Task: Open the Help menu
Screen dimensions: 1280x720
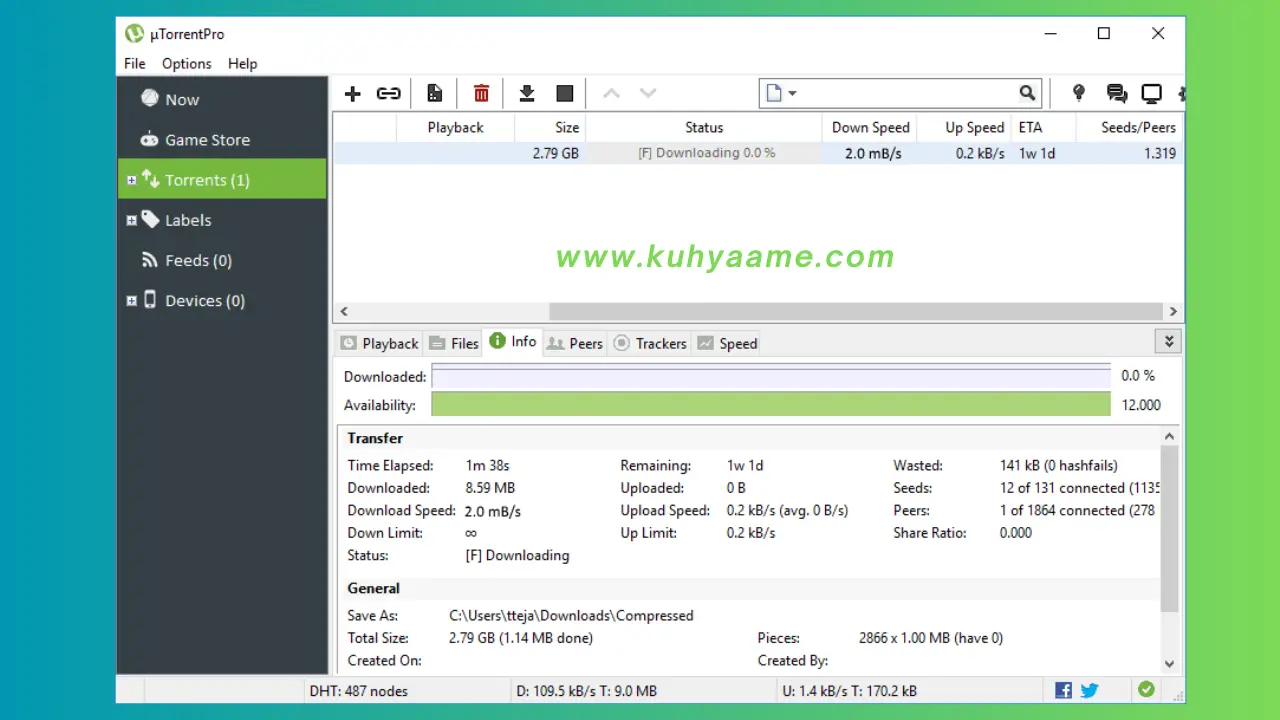Action: (x=242, y=63)
